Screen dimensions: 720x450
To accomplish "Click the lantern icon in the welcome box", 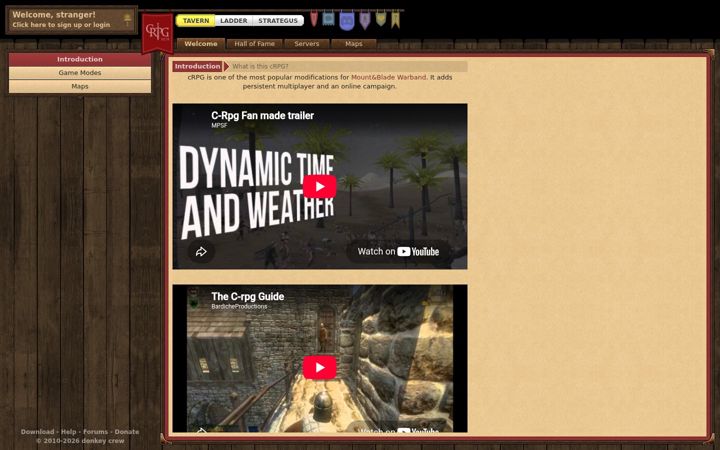I will pos(127,20).
